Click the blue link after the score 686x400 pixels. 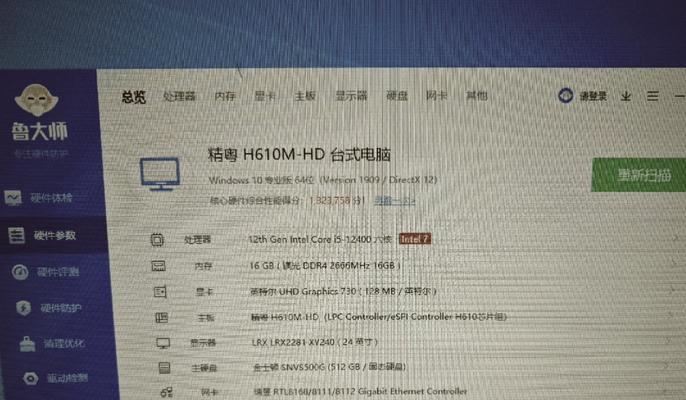coord(395,201)
